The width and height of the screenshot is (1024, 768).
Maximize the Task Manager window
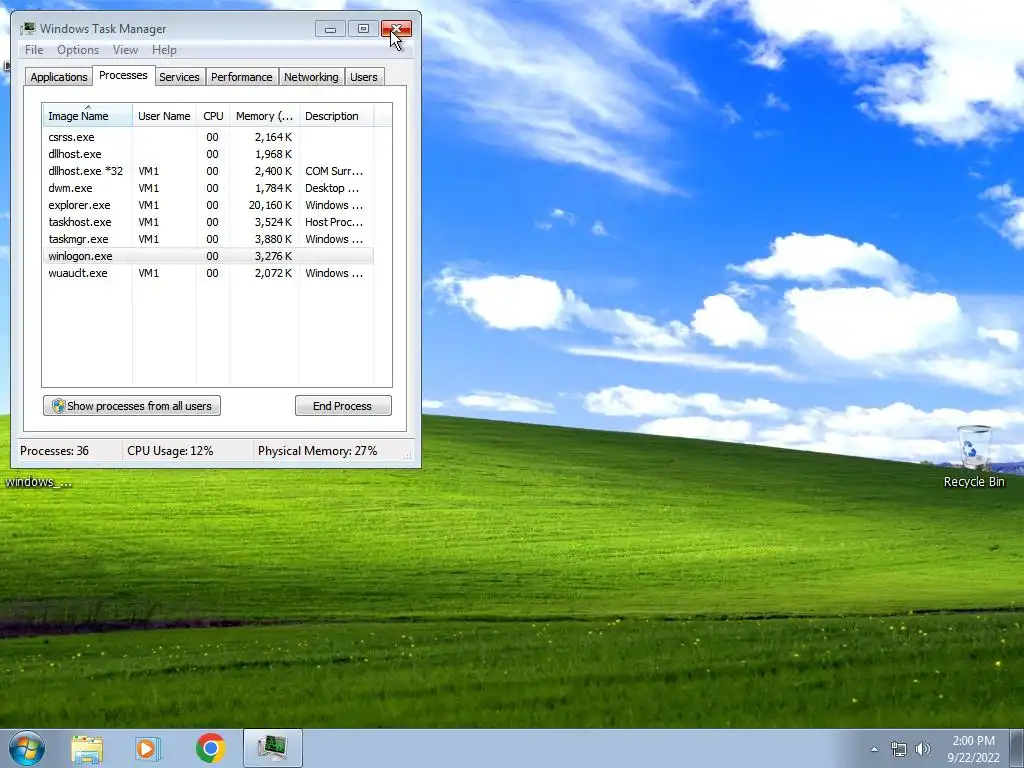tap(363, 29)
